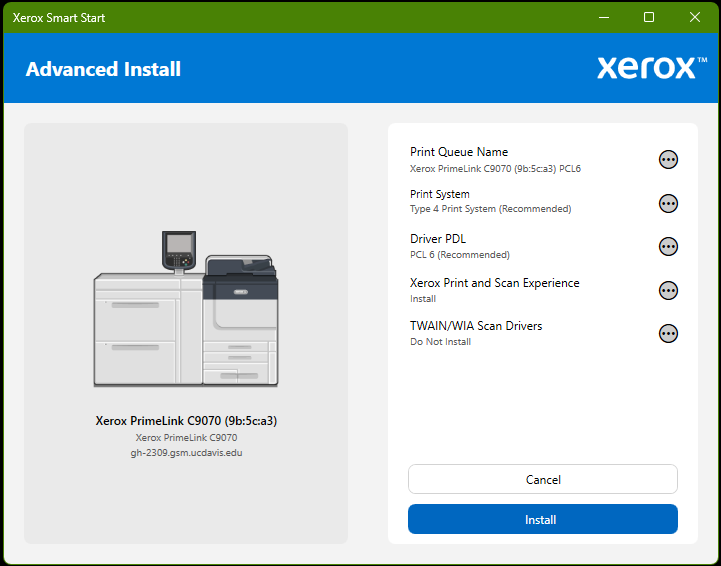721x566 pixels.
Task: Click the Type 4 Print System value
Action: [490, 210]
